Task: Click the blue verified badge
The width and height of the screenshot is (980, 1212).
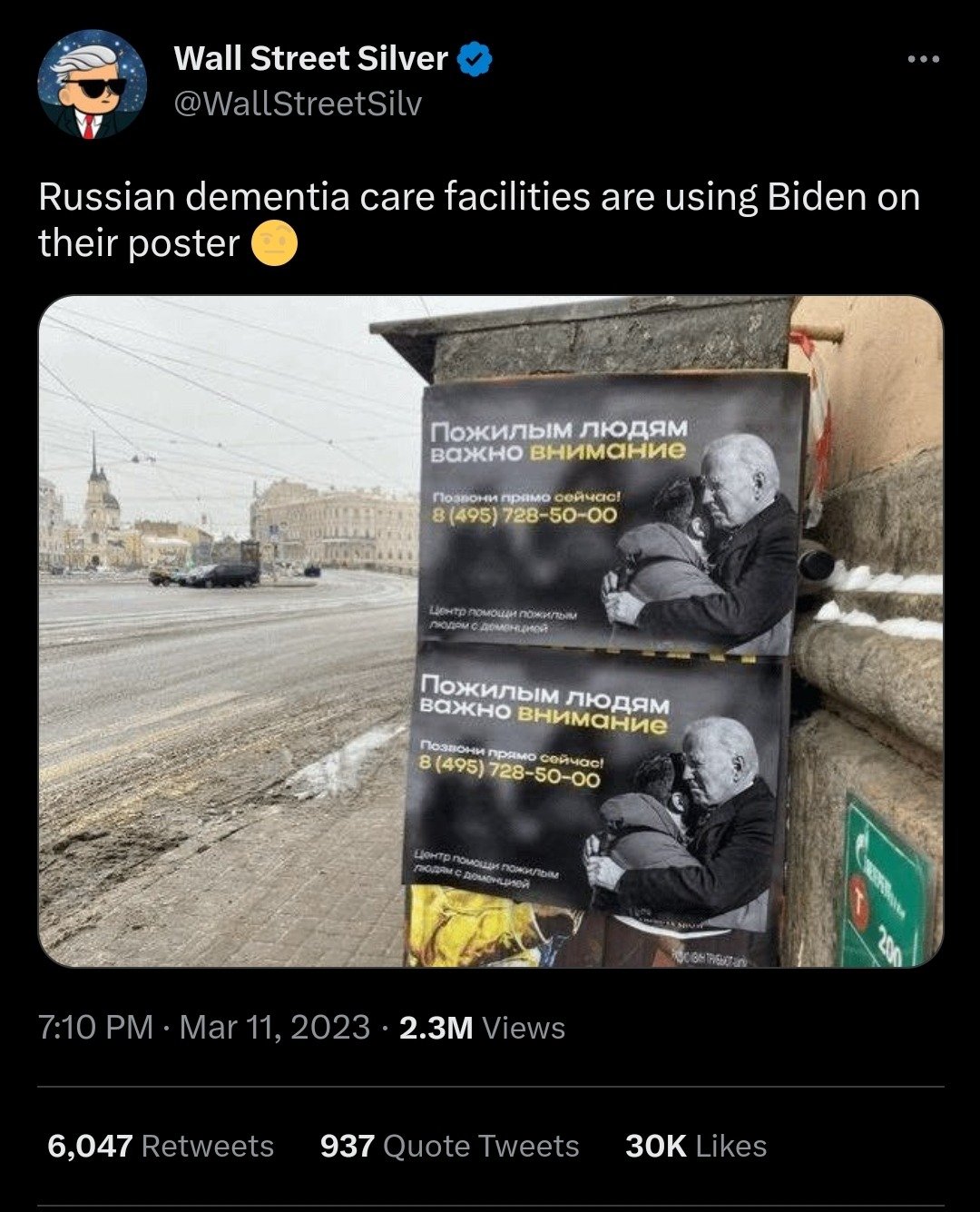Action: pyautogui.click(x=475, y=59)
